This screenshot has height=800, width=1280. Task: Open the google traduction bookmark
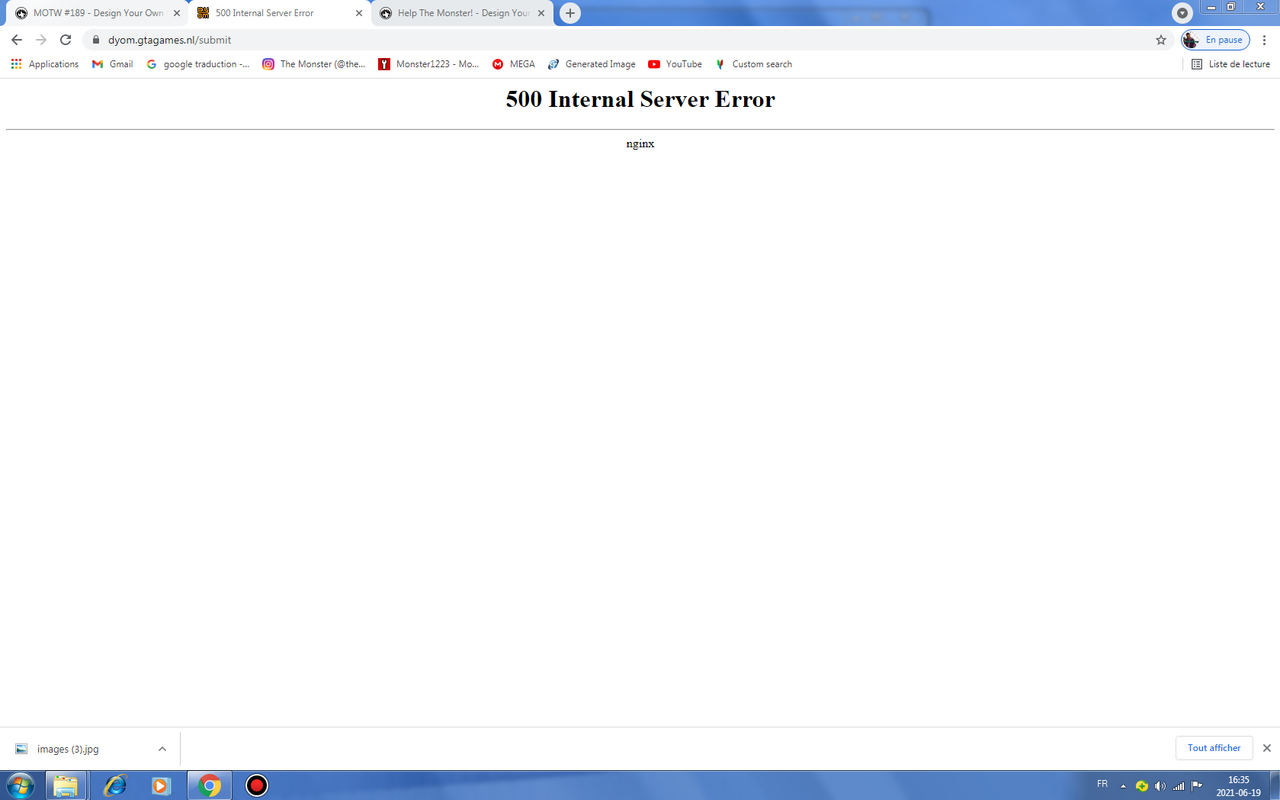198,64
